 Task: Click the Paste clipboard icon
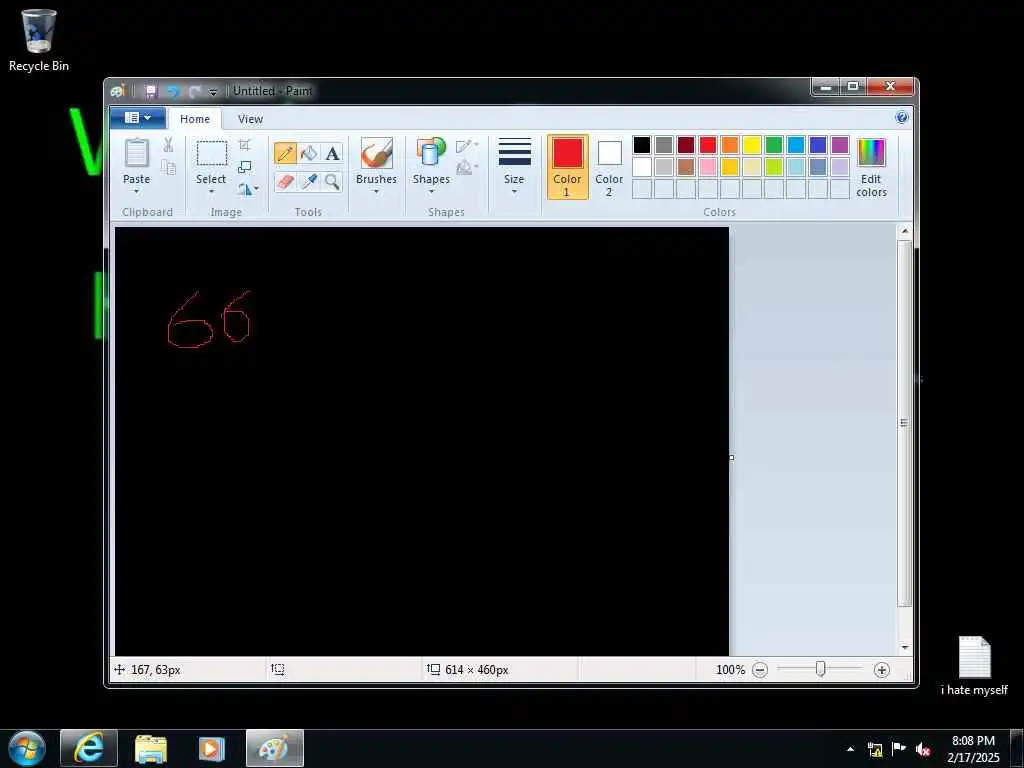(136, 153)
